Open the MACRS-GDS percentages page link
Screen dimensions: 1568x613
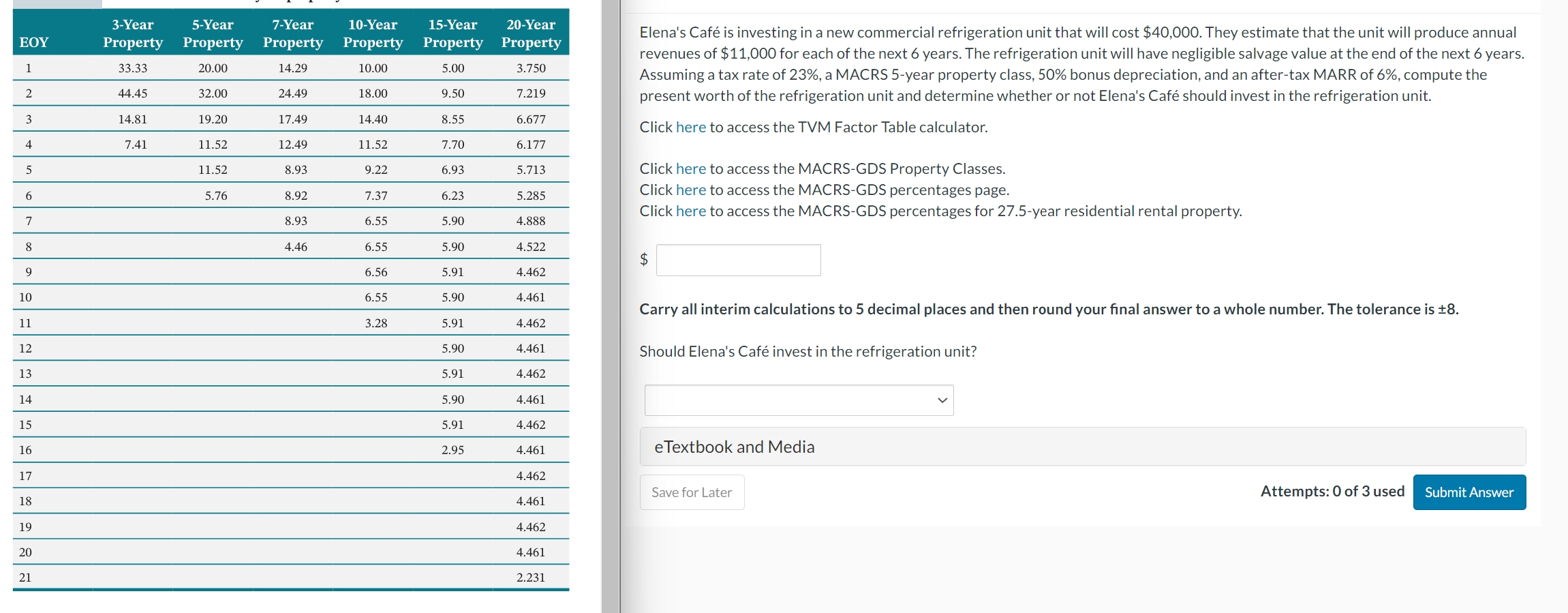(x=690, y=190)
